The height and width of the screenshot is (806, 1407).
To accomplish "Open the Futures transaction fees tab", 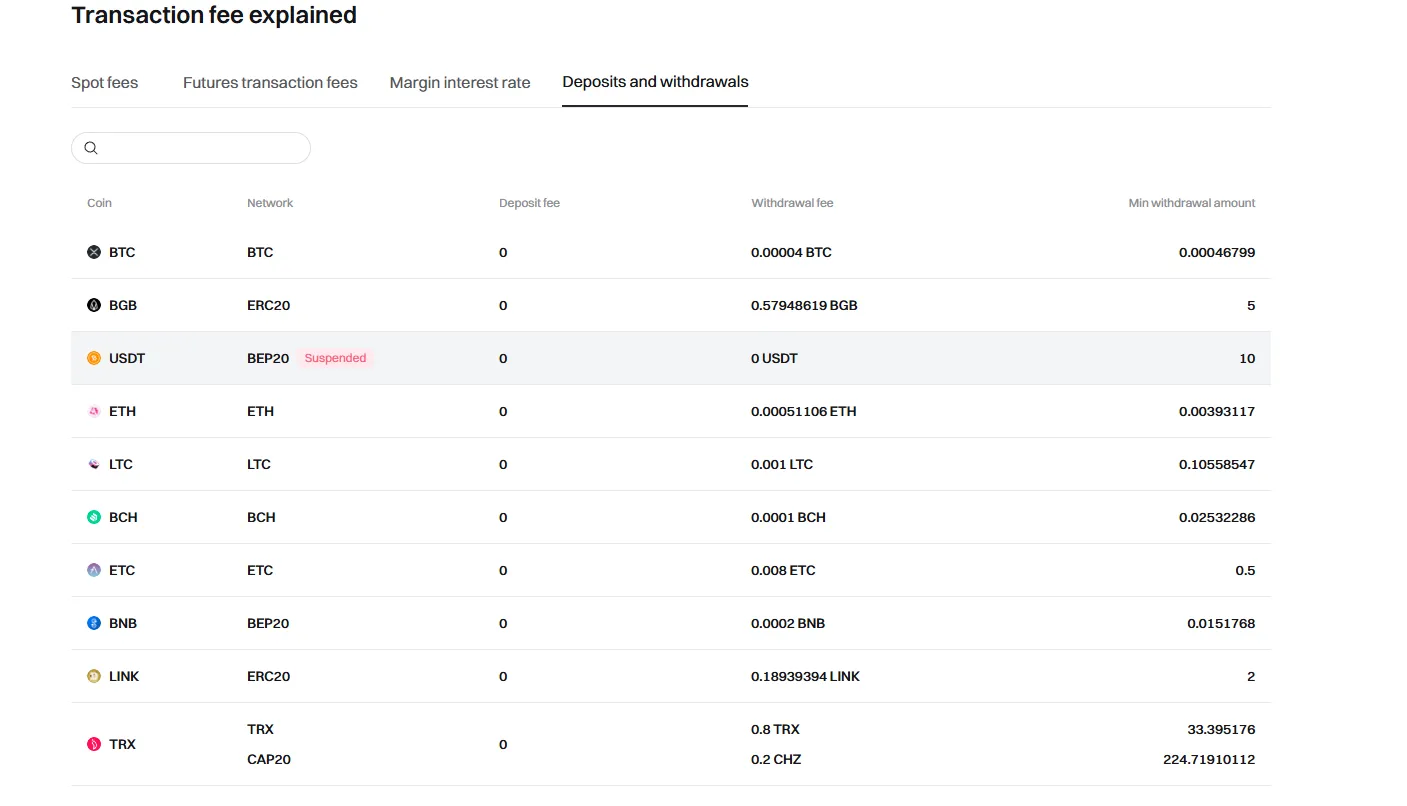I will click(270, 83).
